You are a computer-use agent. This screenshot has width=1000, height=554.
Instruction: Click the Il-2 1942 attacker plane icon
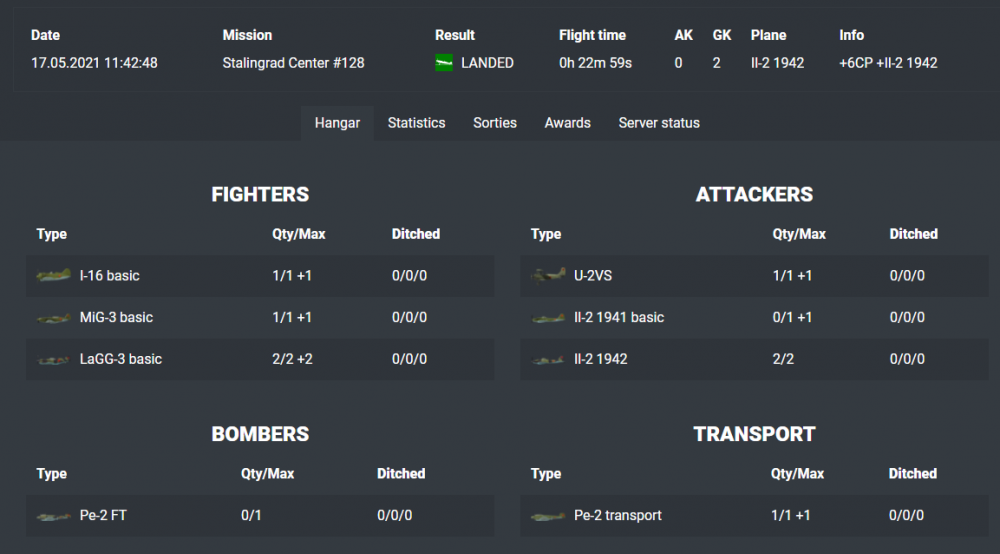pos(548,359)
